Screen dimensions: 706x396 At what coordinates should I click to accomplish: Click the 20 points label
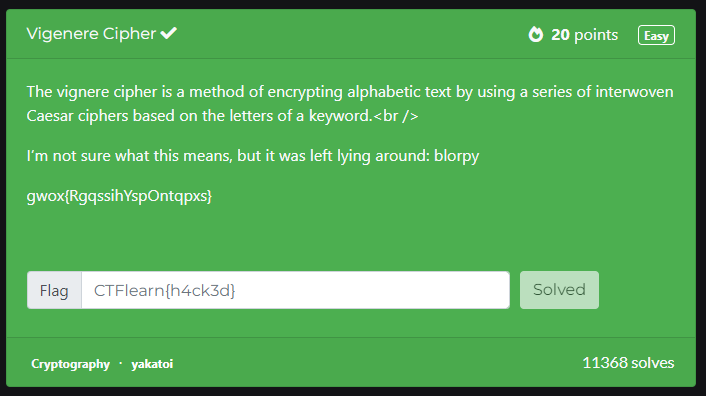coord(584,35)
